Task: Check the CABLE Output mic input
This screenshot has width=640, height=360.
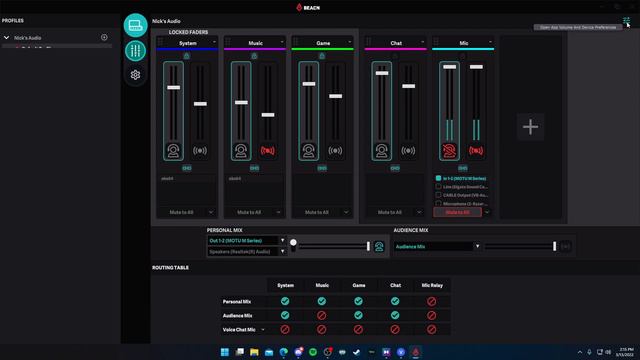Action: 438,195
